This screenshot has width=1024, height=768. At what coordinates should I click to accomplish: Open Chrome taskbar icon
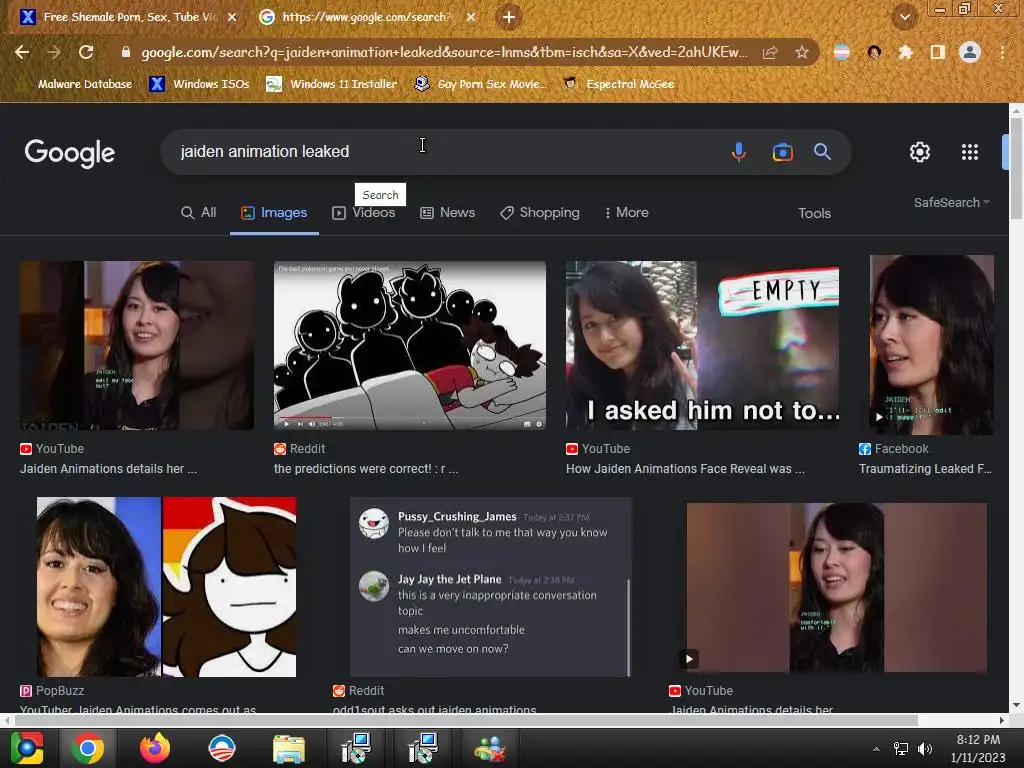[x=88, y=748]
